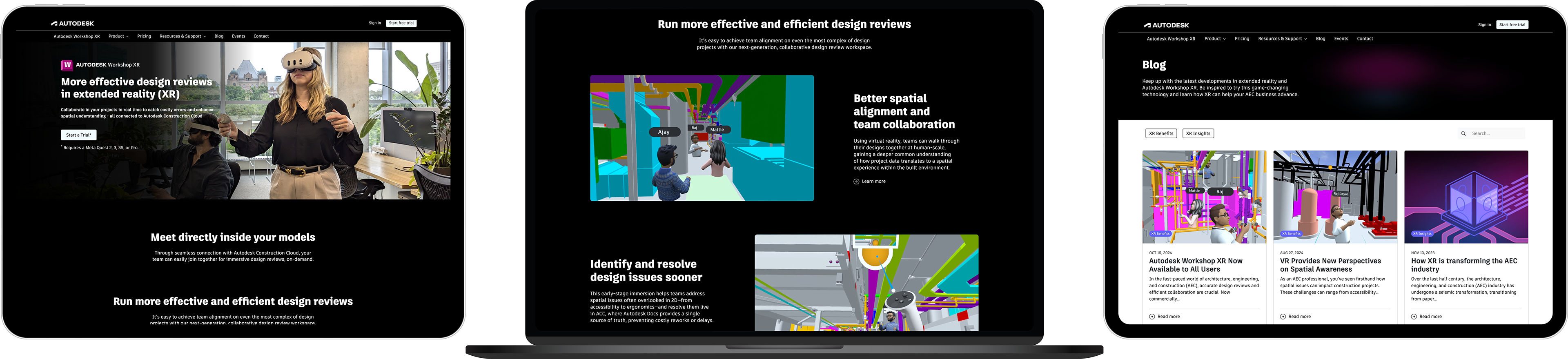Open article title VR Provides New Perspectives
The image size is (1568, 359).
click(x=1330, y=265)
